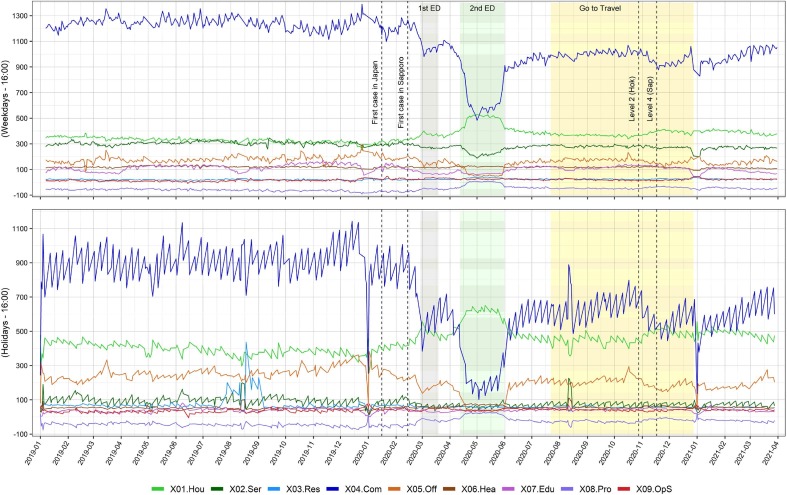787x495 pixels.
Task: Click the 2020-02 x-axis date label
Action: click(x=388, y=452)
